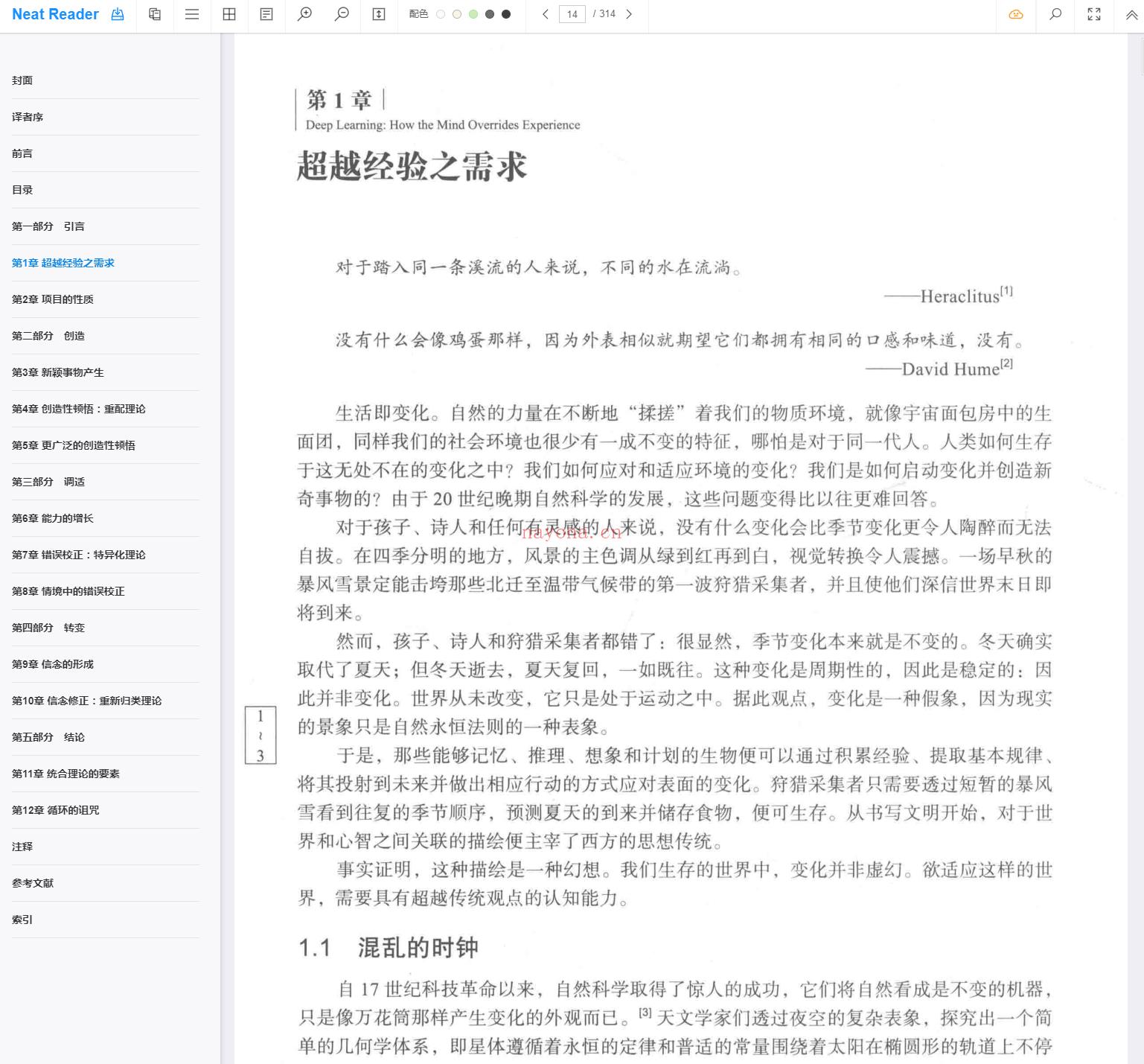The image size is (1144, 1064).
Task: Click the total pages text / 314
Action: 604,14
